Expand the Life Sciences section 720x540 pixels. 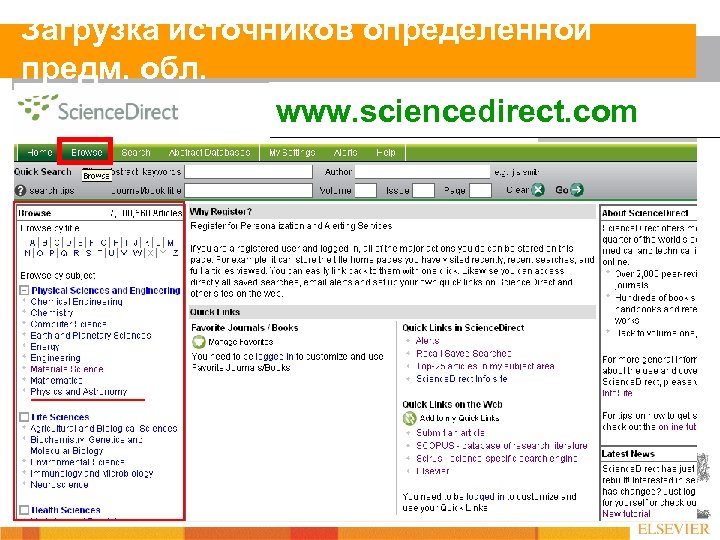pos(24,417)
